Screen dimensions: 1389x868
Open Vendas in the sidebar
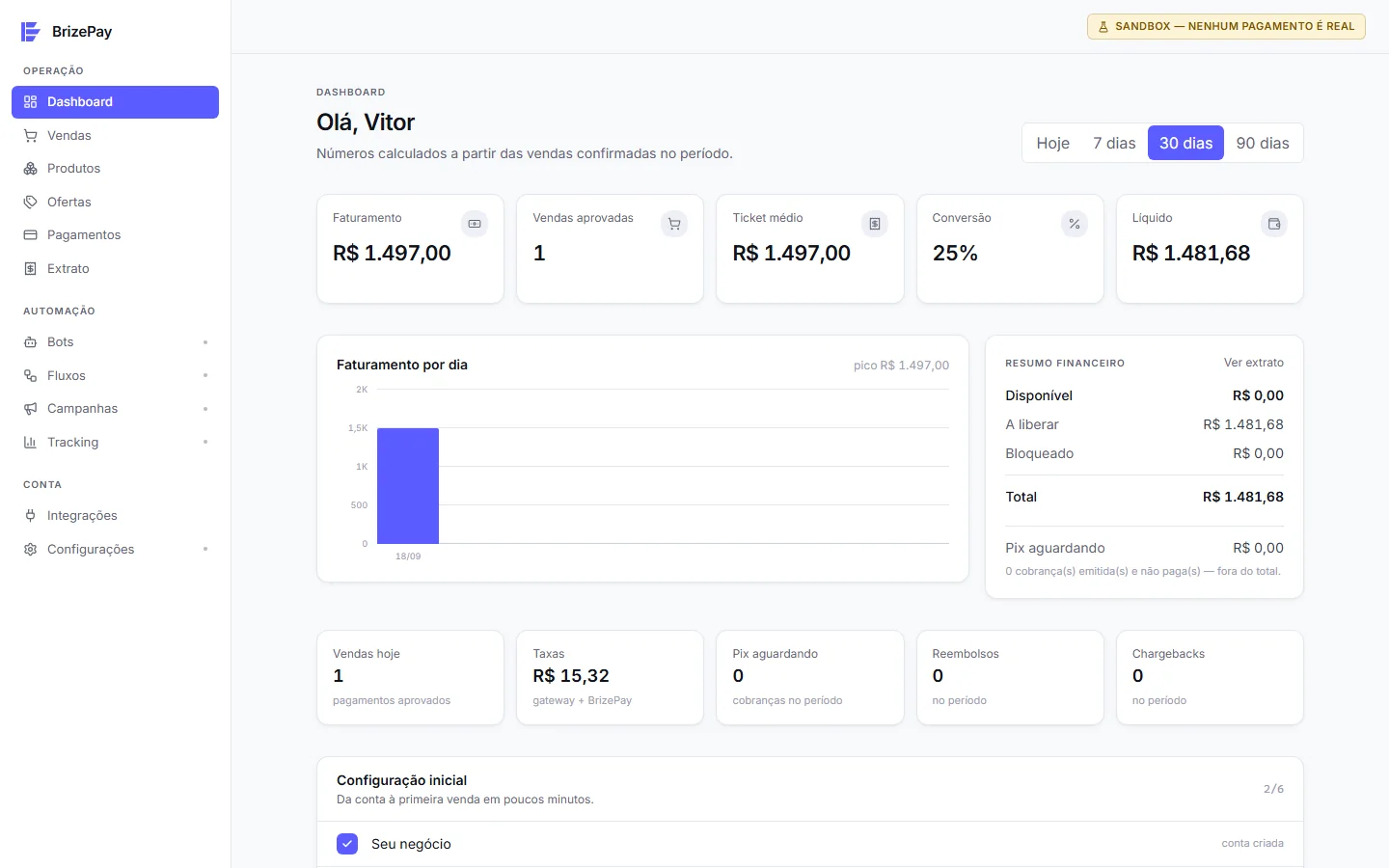[x=115, y=136]
